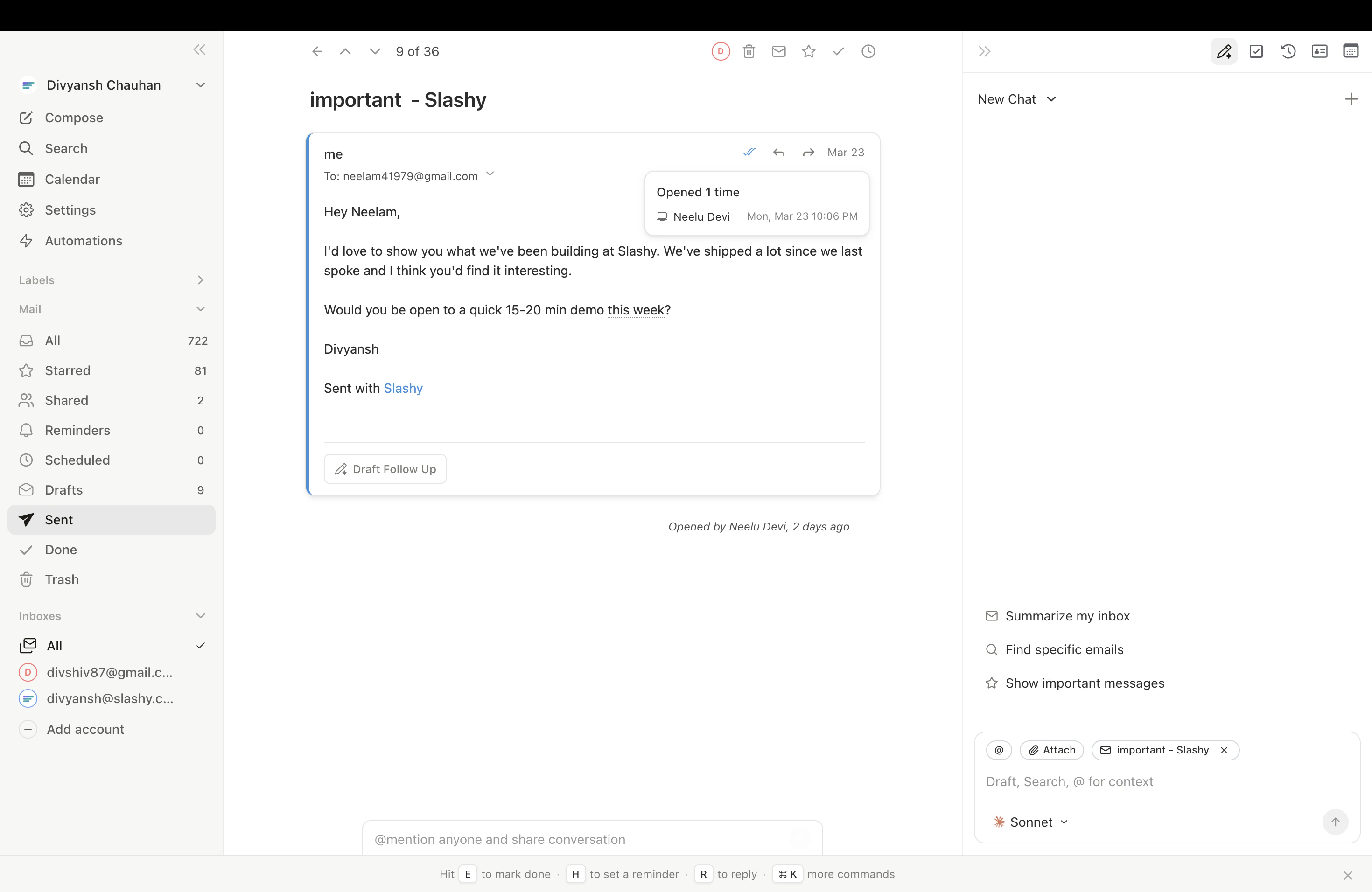Mark conversation done with the checkmark icon
The image size is (1372, 892).
point(838,51)
